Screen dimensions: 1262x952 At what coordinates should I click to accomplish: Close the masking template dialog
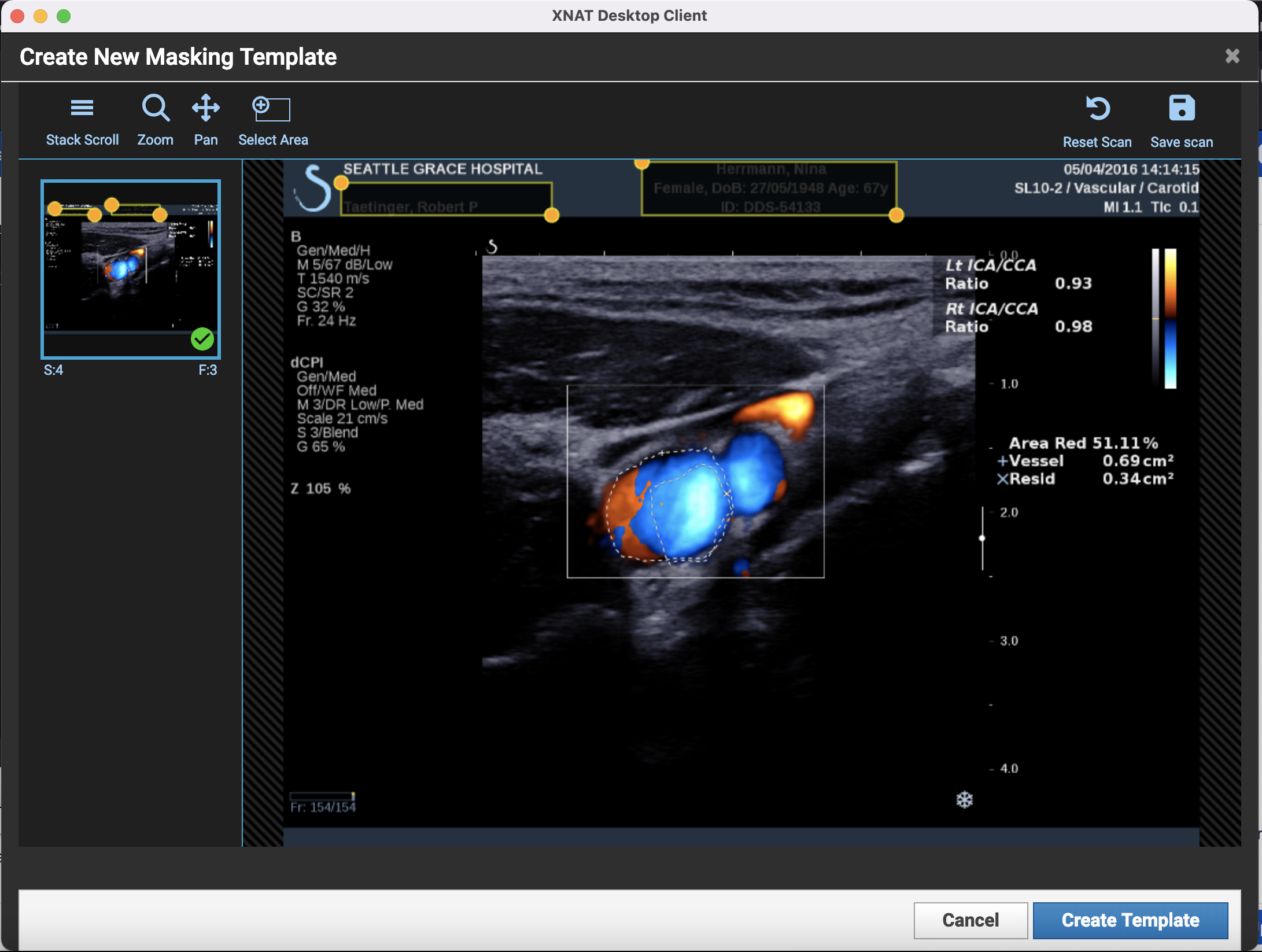tap(1232, 56)
